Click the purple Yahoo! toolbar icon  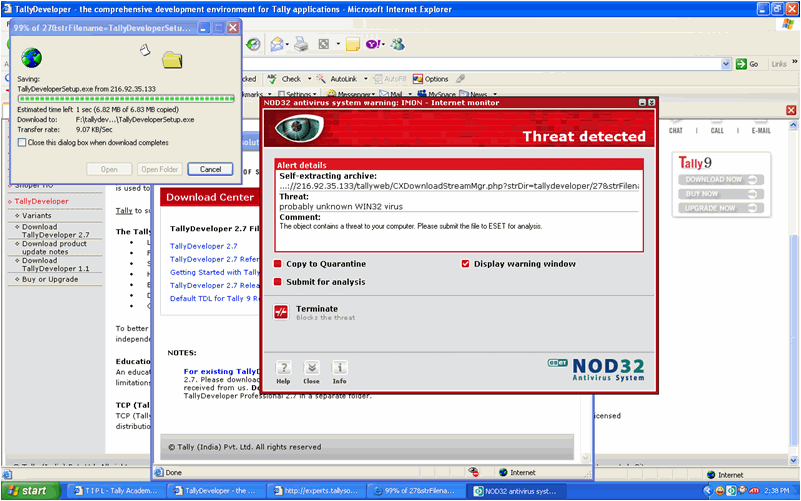click(372, 44)
